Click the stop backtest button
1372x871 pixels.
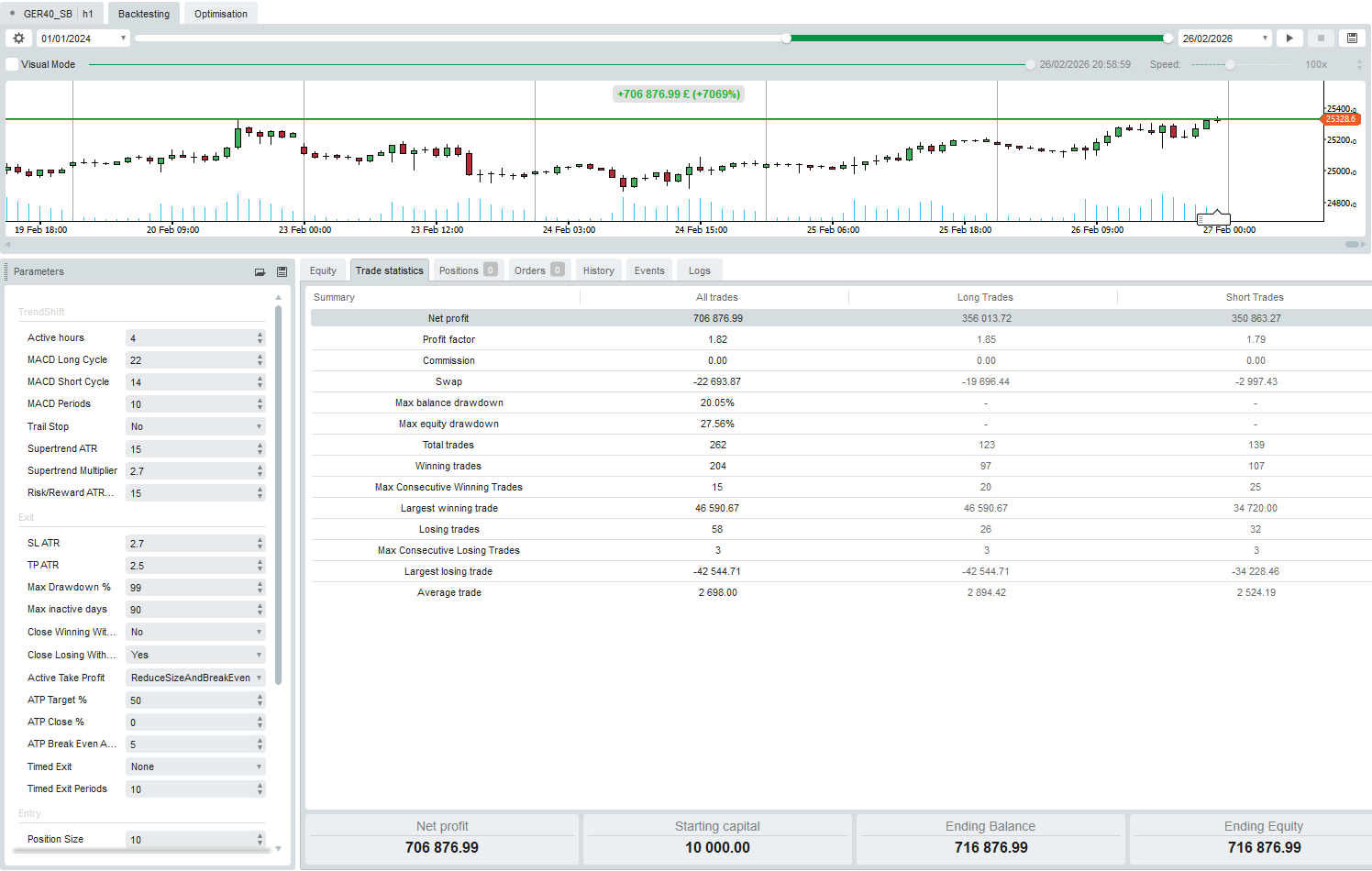pos(1321,39)
